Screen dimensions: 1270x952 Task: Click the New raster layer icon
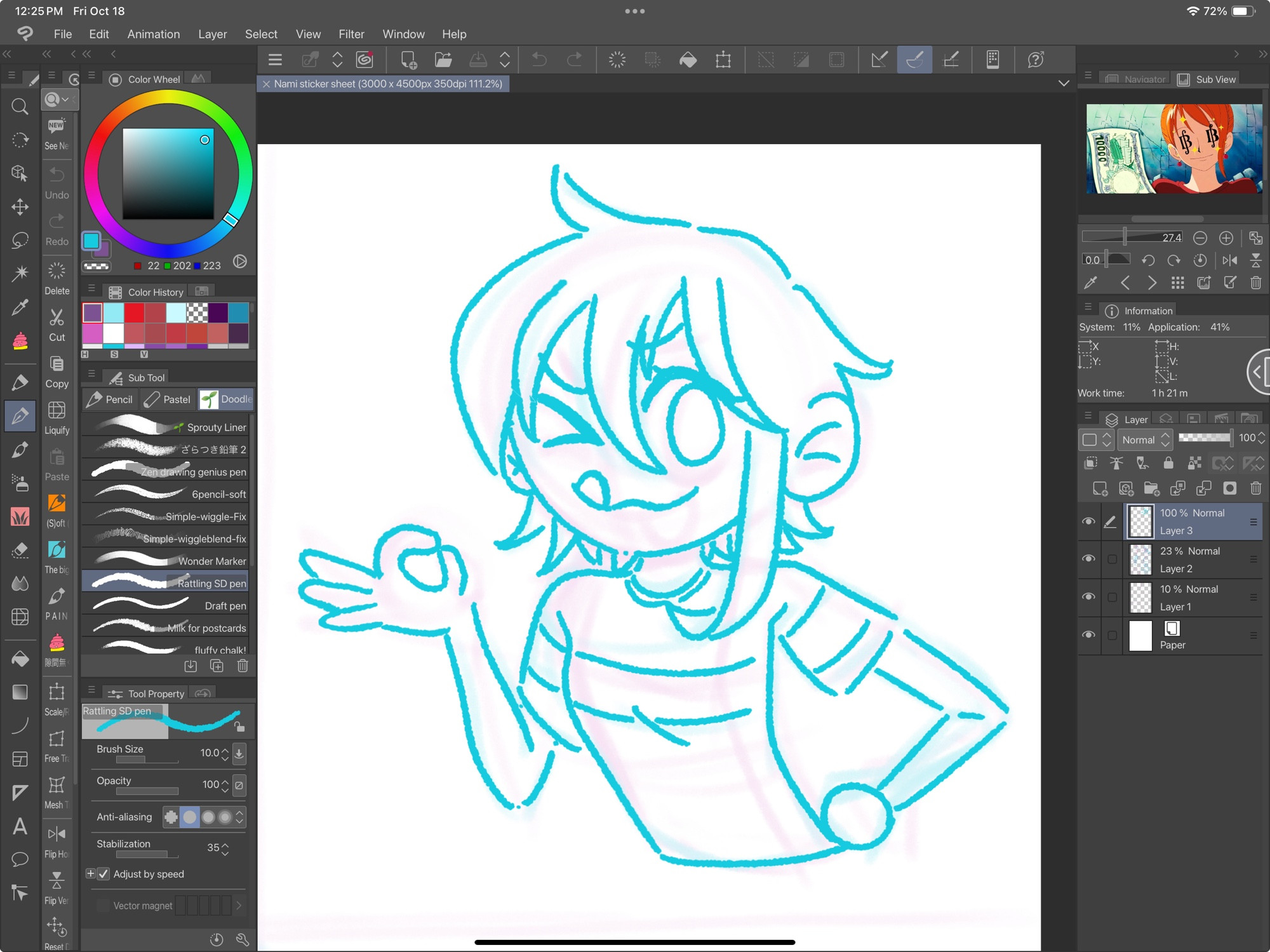pyautogui.click(x=1100, y=488)
